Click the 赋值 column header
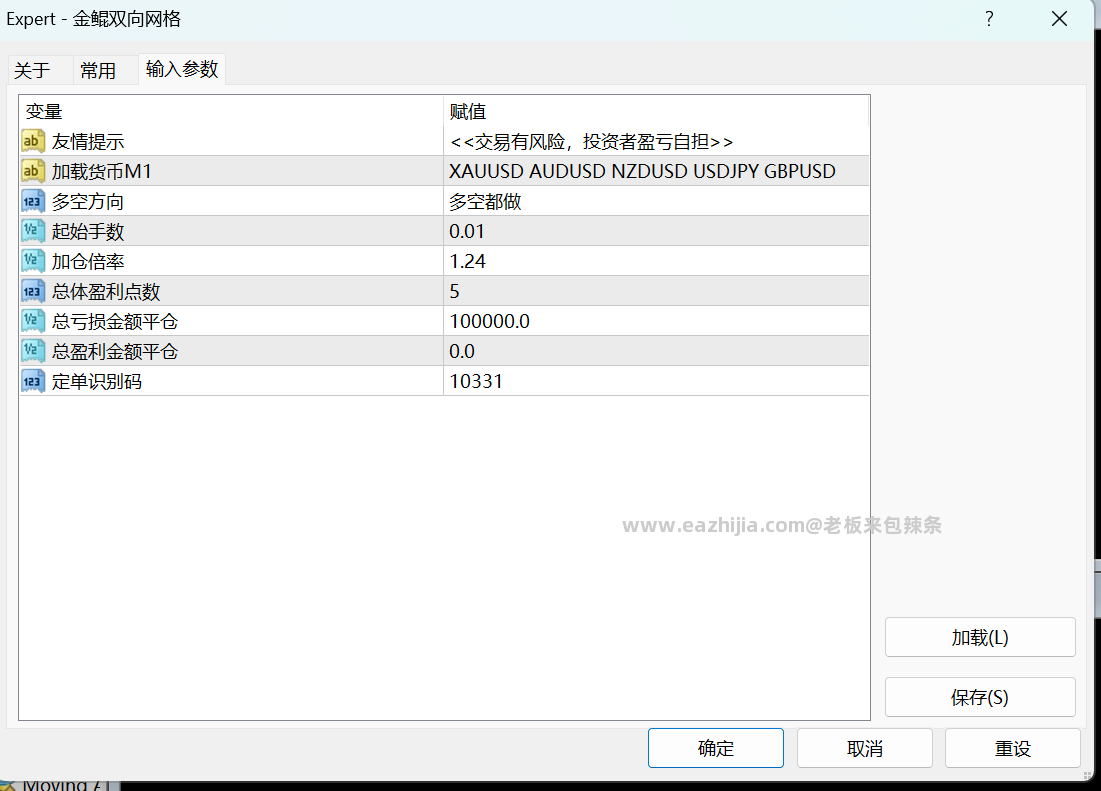This screenshot has width=1101, height=791. point(656,111)
